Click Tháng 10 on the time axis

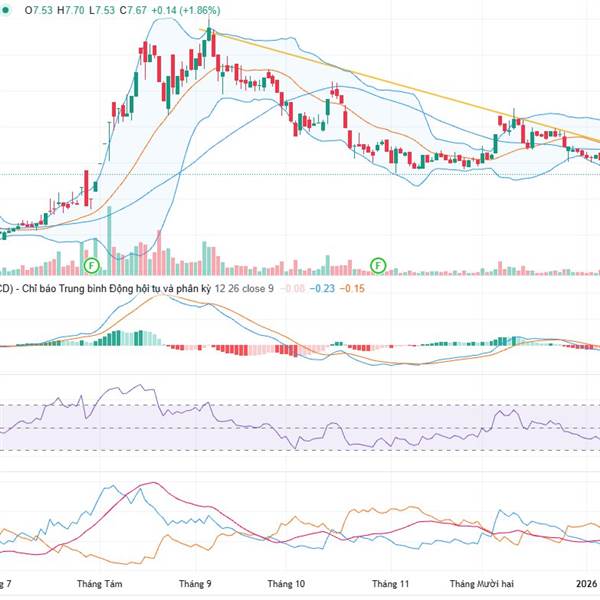click(286, 582)
